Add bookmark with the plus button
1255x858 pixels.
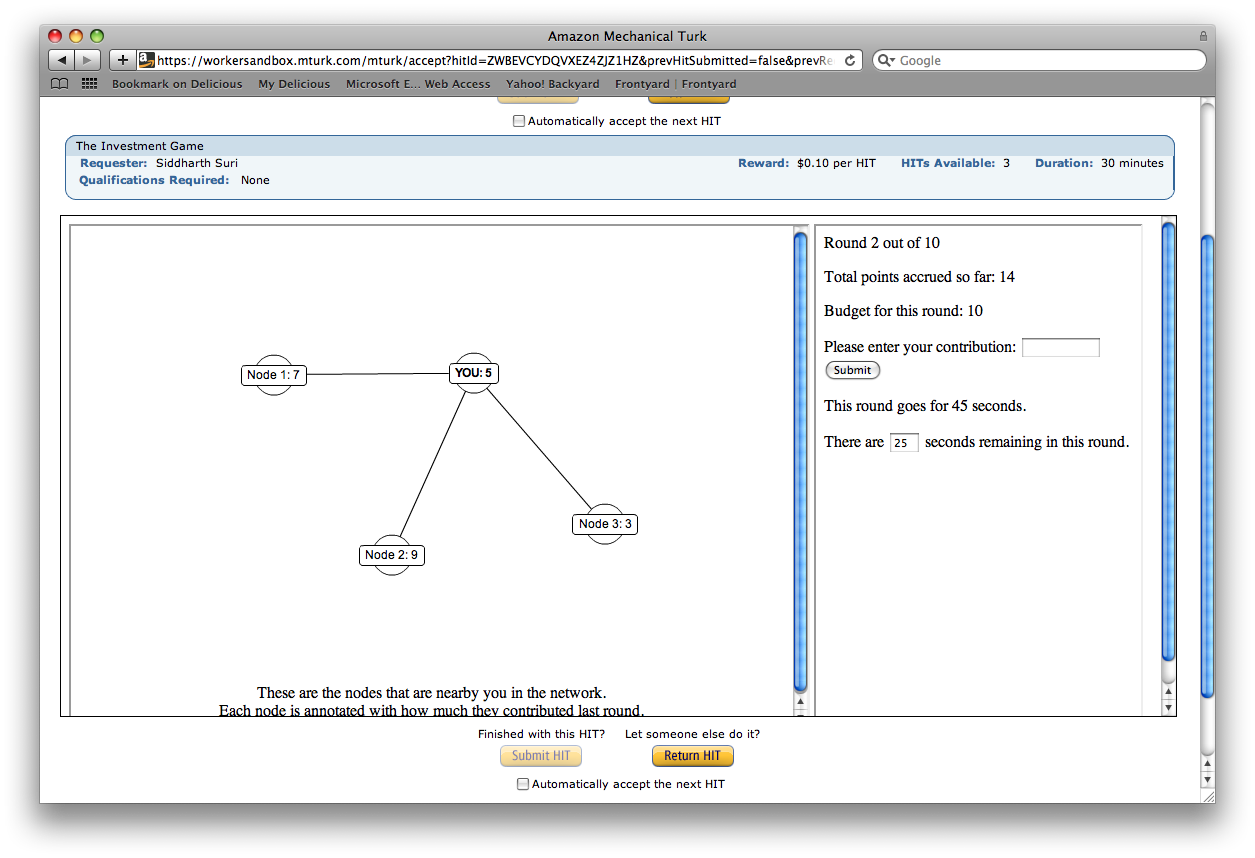(122, 60)
